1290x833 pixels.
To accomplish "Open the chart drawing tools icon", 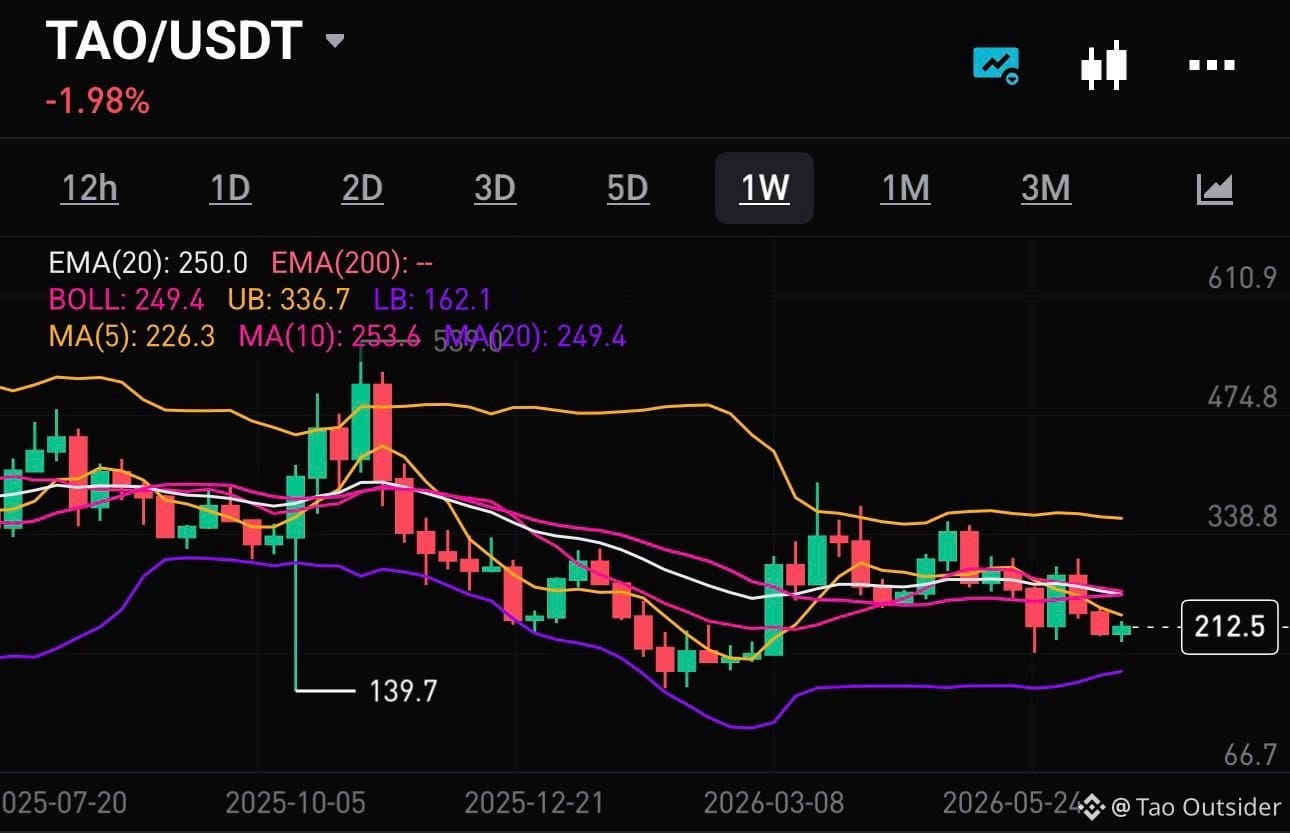I will pos(996,66).
